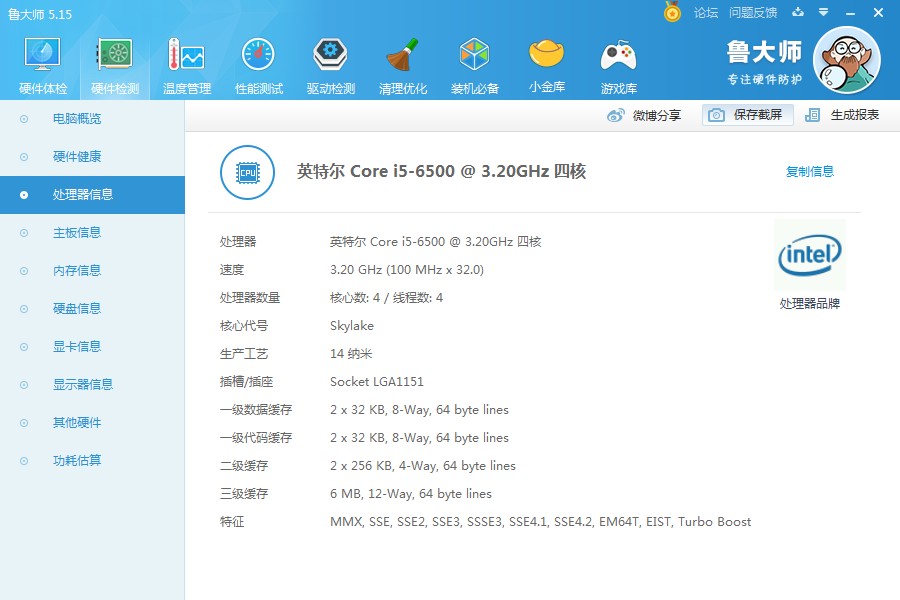Click the 核心数: 4 / 线程数: 4 value

[x=386, y=298]
